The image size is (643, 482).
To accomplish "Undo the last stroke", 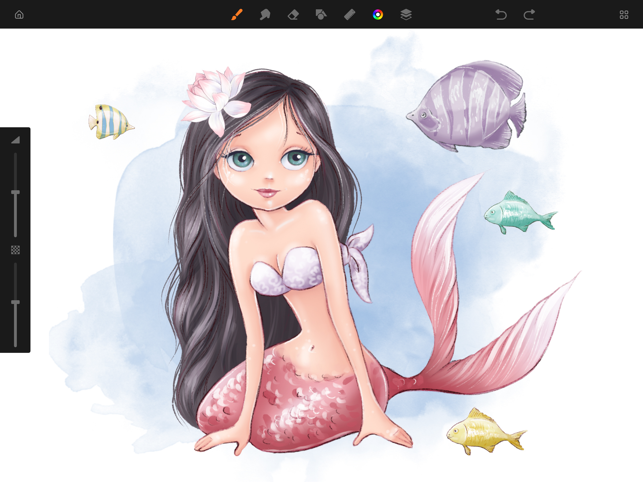I will 501,15.
